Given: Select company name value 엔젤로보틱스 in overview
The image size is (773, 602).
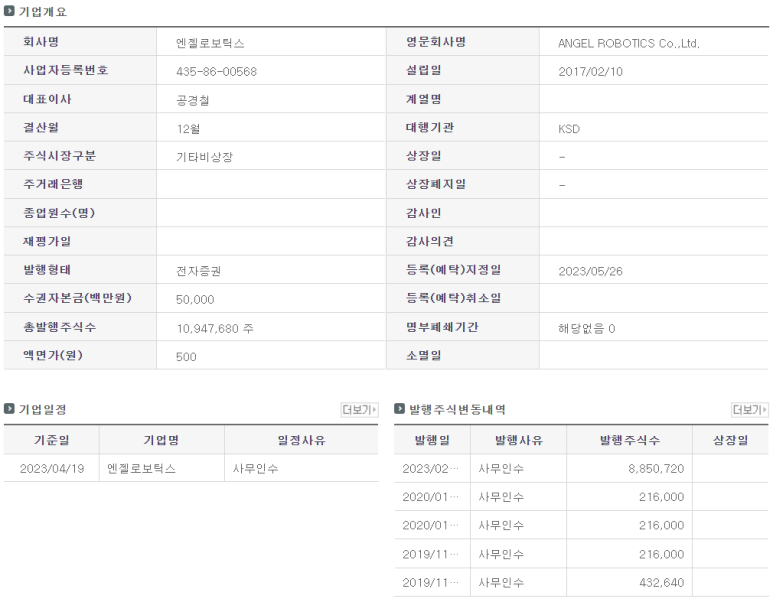Looking at the screenshot, I should pyautogui.click(x=210, y=43).
